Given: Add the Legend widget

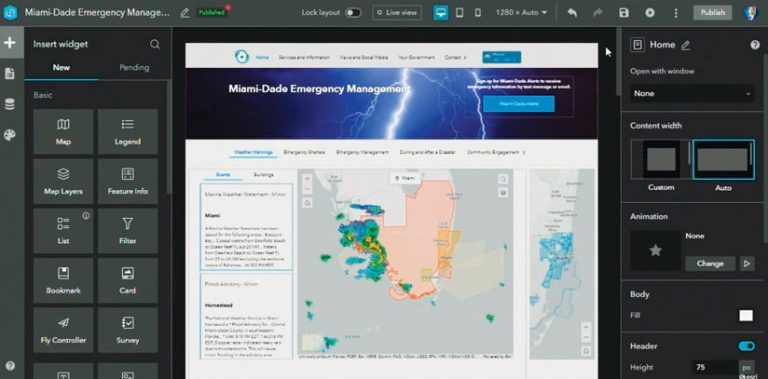Looking at the screenshot, I should coord(127,131).
